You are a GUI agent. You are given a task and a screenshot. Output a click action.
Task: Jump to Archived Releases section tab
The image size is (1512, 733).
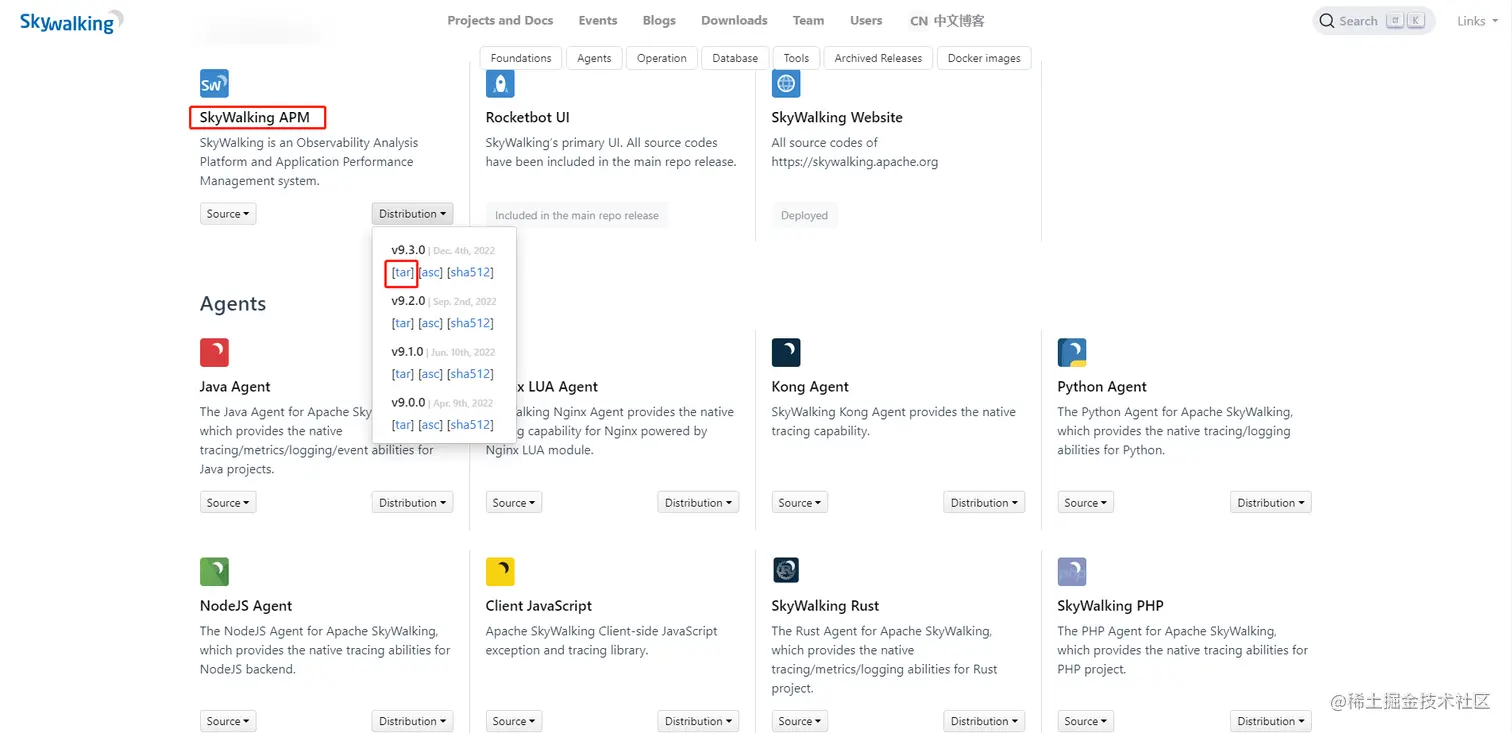(x=878, y=58)
